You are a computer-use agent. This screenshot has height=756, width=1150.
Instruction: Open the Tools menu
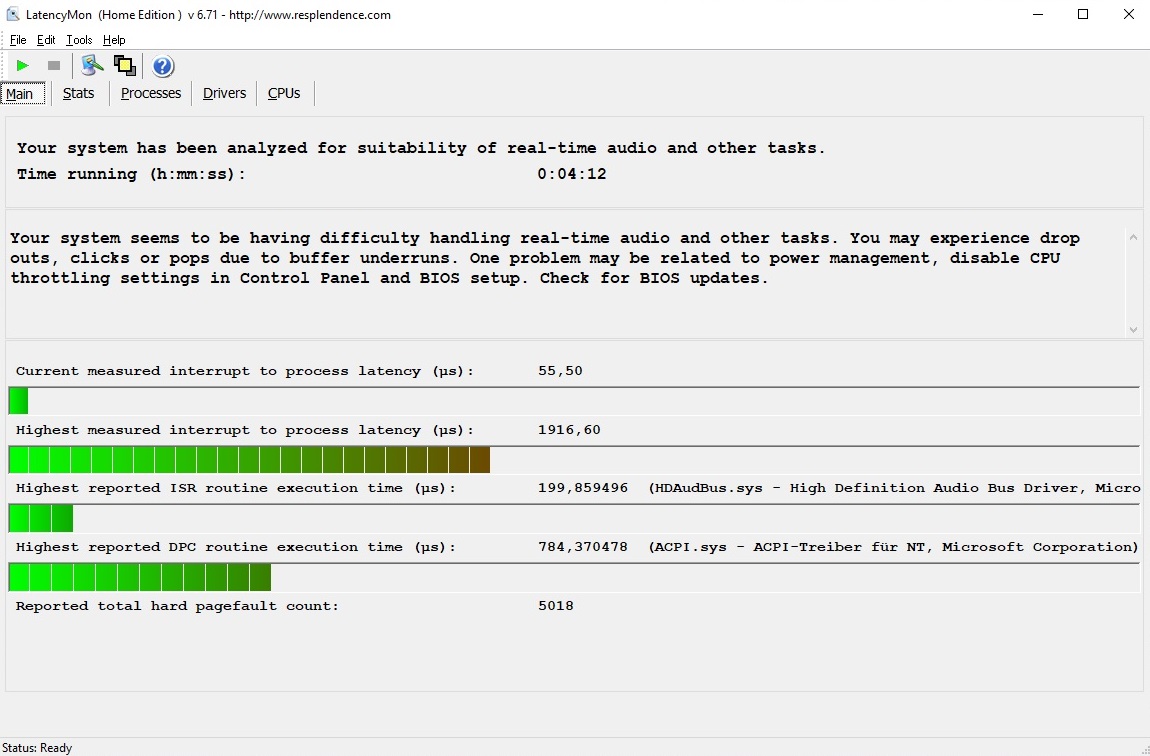coord(79,40)
